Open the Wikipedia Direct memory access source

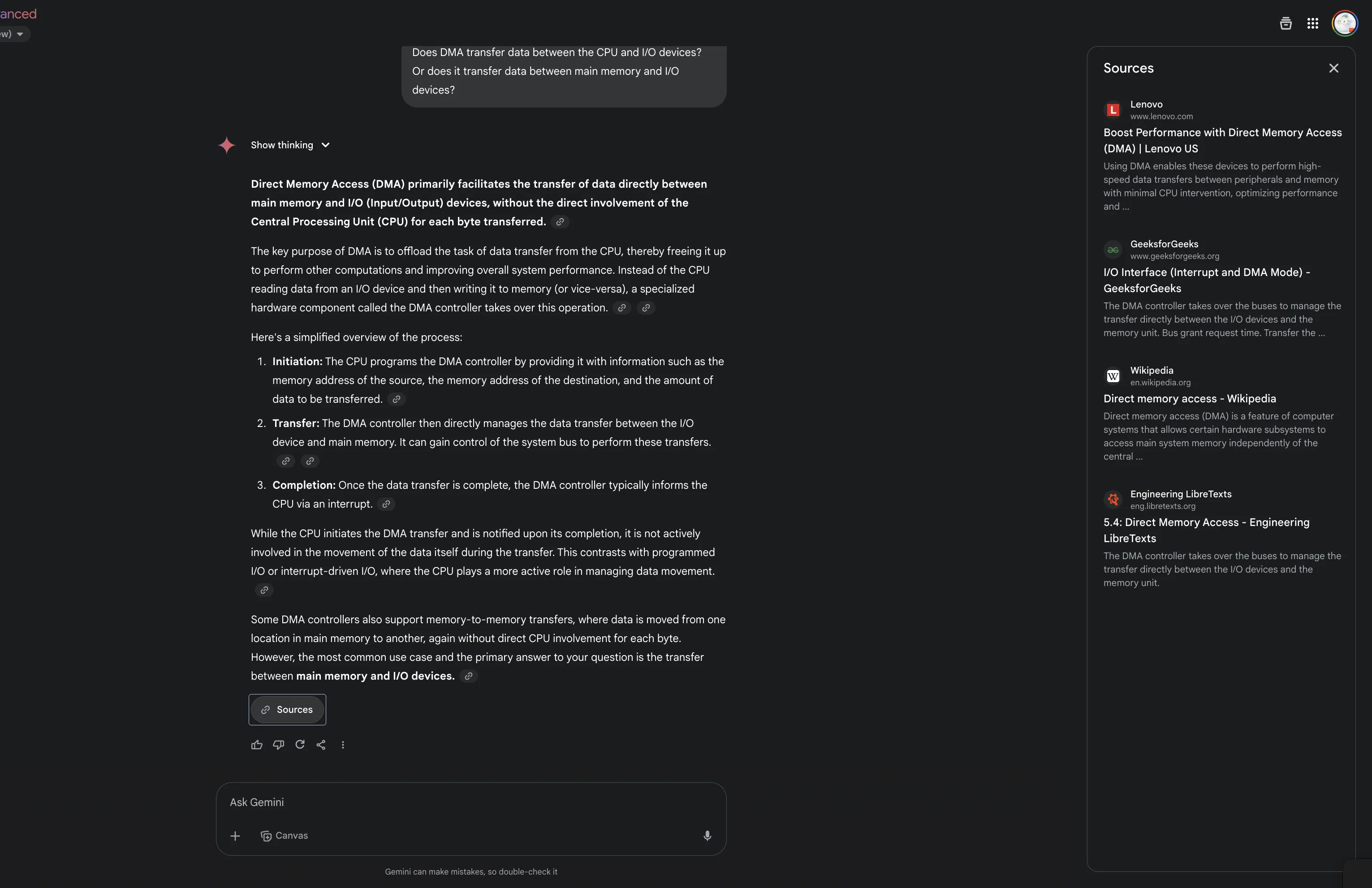[x=1190, y=398]
